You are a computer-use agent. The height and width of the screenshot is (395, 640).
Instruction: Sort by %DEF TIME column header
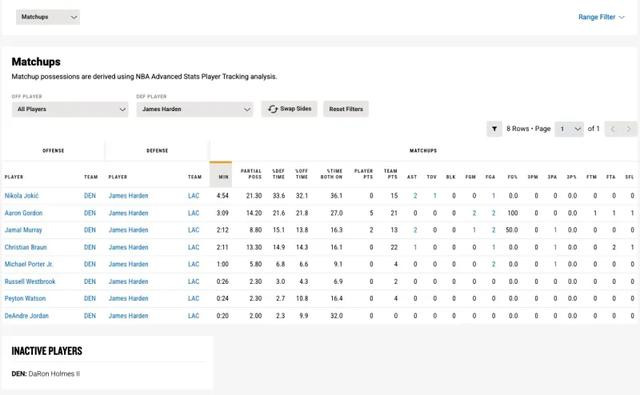coord(278,174)
